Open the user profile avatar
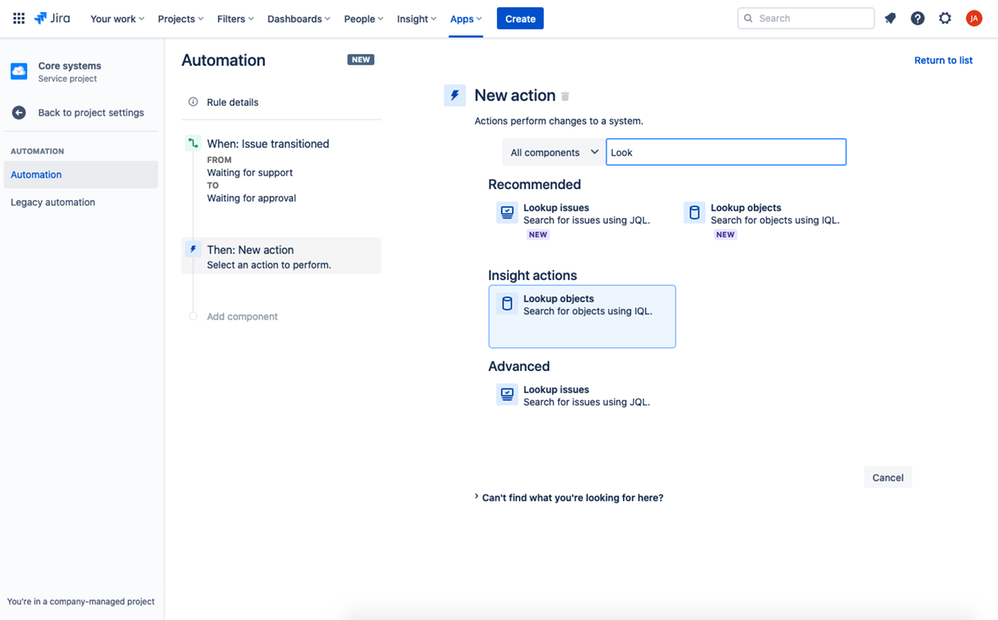This screenshot has width=998, height=620. 974,18
